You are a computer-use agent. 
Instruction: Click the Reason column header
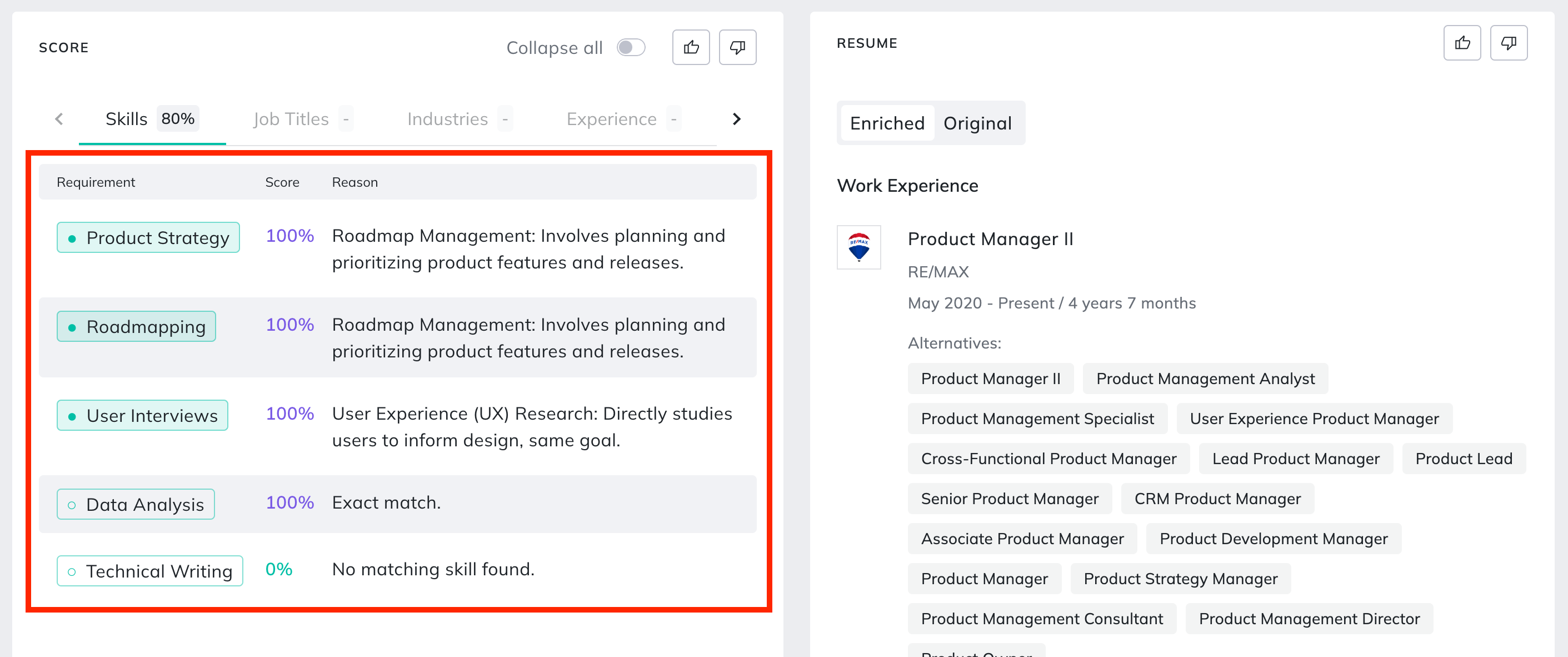[x=355, y=182]
